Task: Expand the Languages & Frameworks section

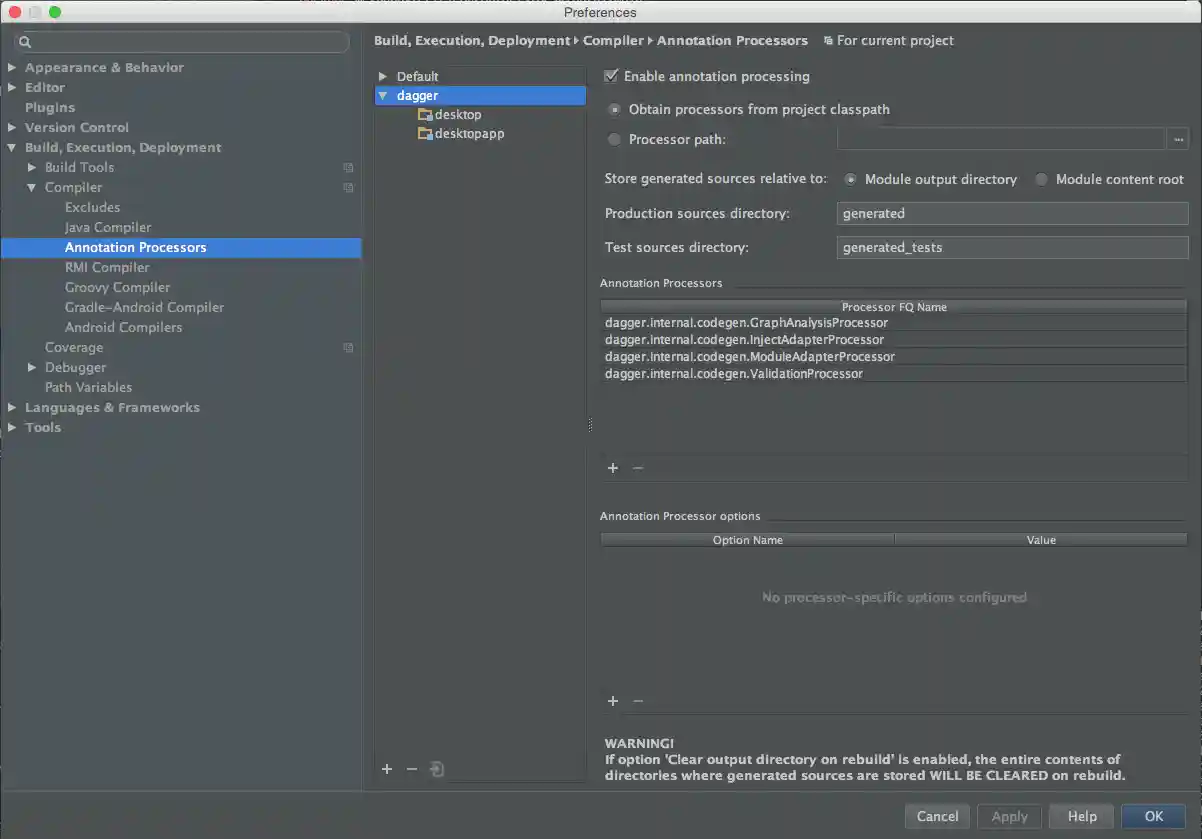Action: click(13, 407)
